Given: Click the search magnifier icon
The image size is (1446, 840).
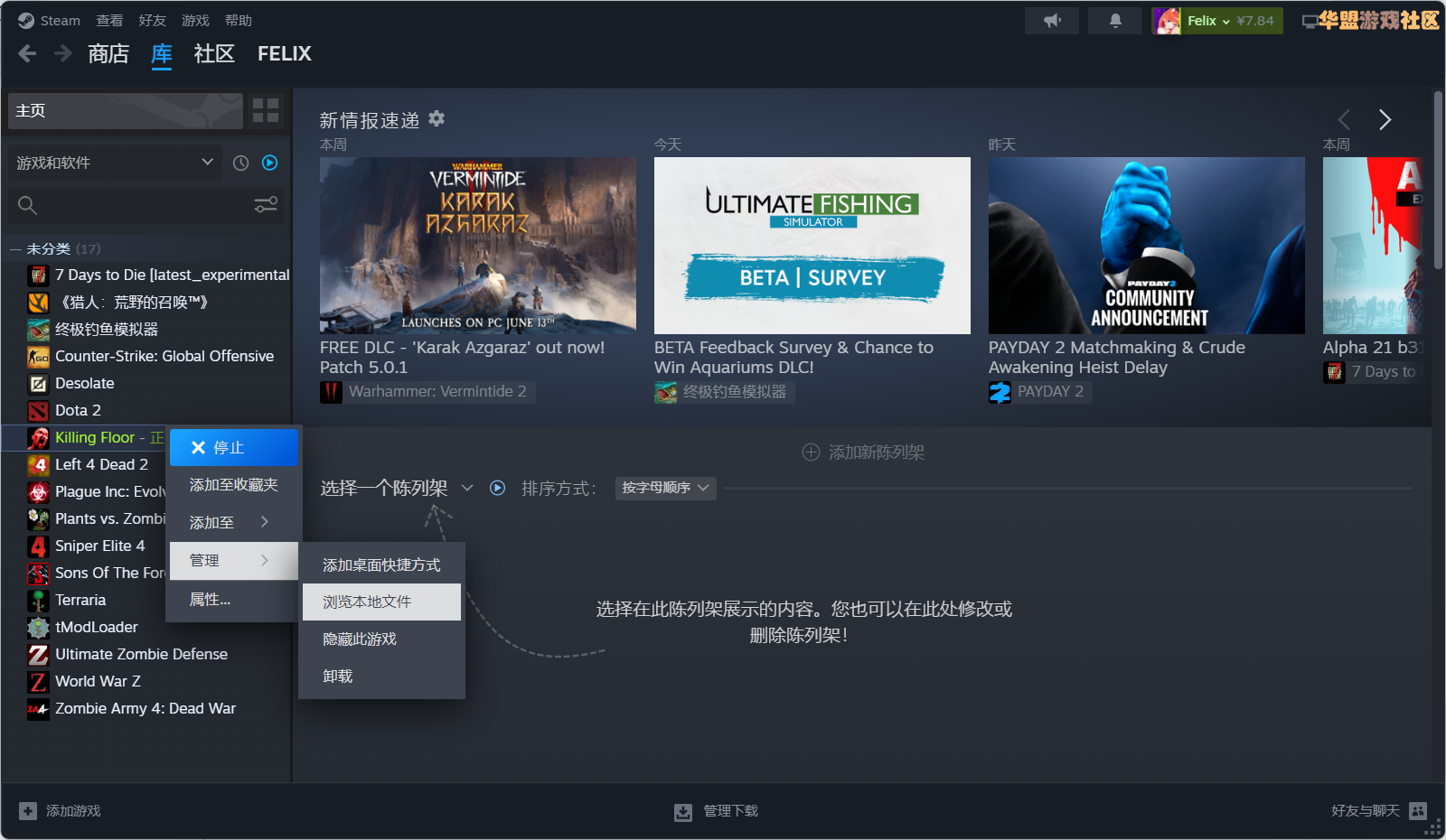Looking at the screenshot, I should (x=27, y=206).
